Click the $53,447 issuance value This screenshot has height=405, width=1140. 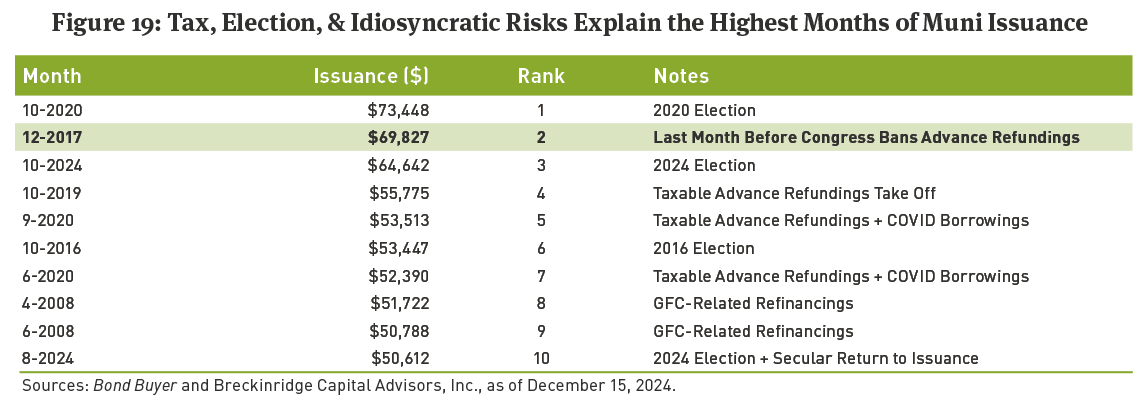[398, 248]
